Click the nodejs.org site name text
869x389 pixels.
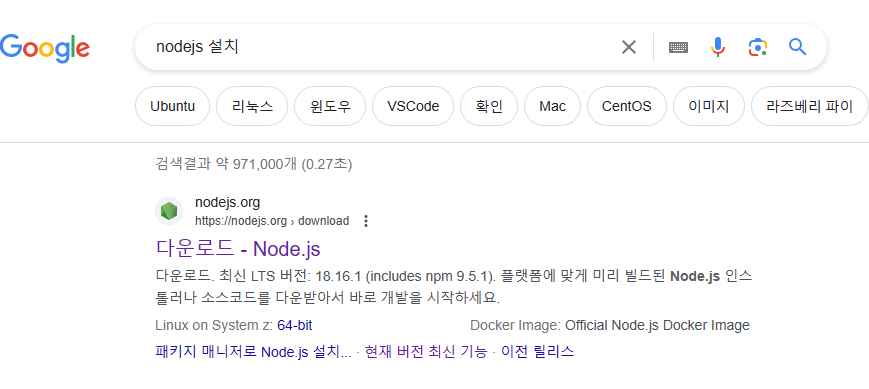pyautogui.click(x=227, y=202)
